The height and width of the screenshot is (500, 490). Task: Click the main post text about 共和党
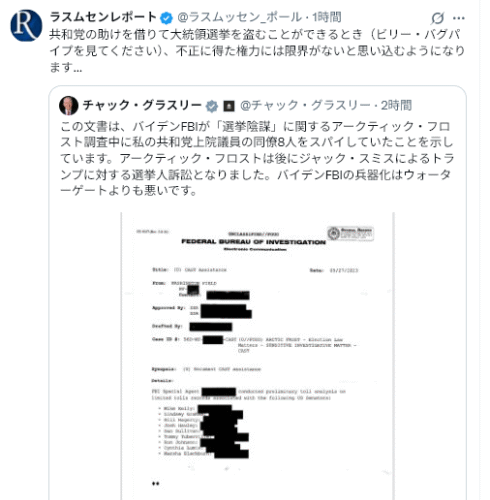point(257,51)
